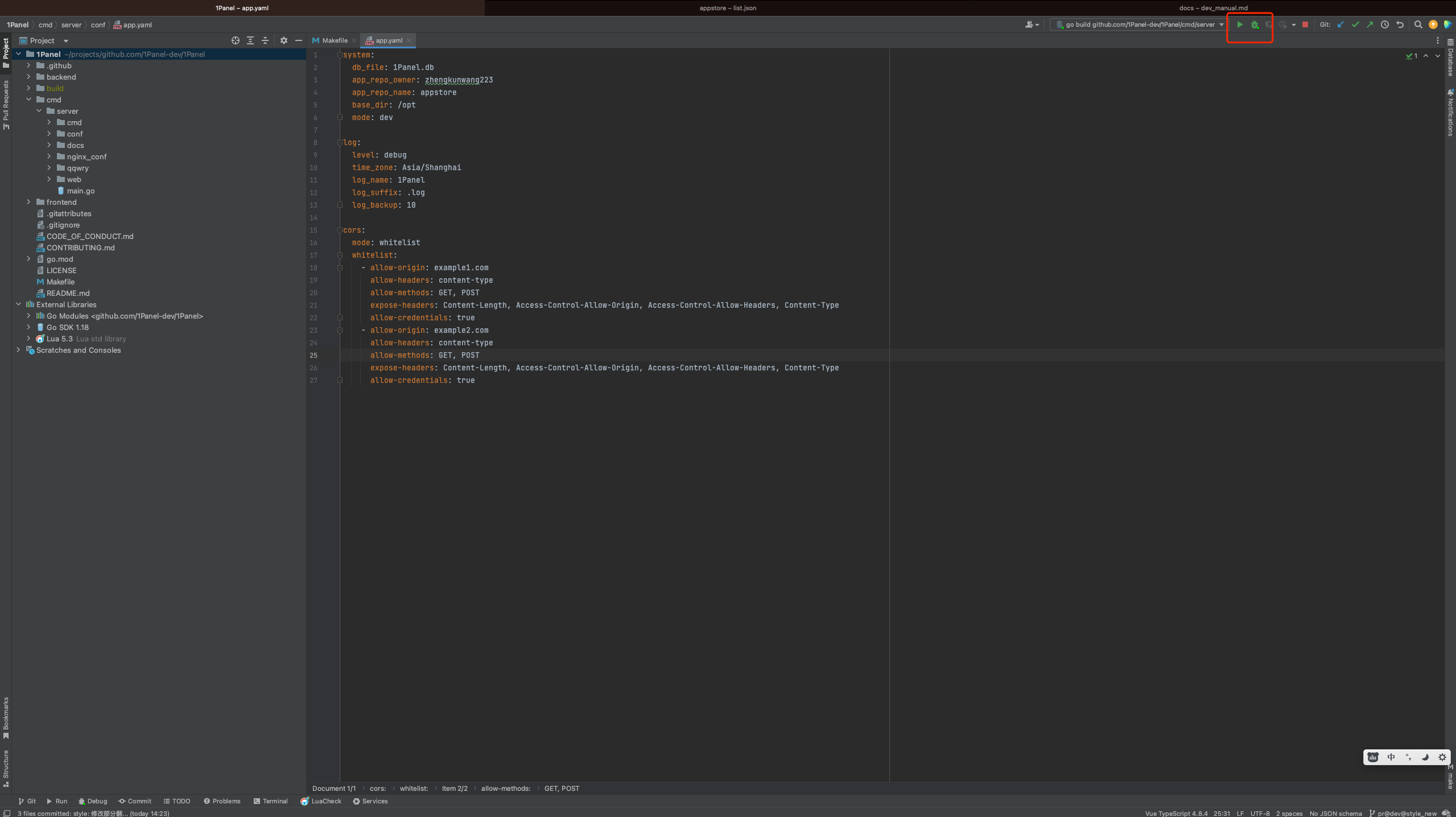Stop the running process with red square
This screenshot has height=817, width=1456.
[1305, 24]
